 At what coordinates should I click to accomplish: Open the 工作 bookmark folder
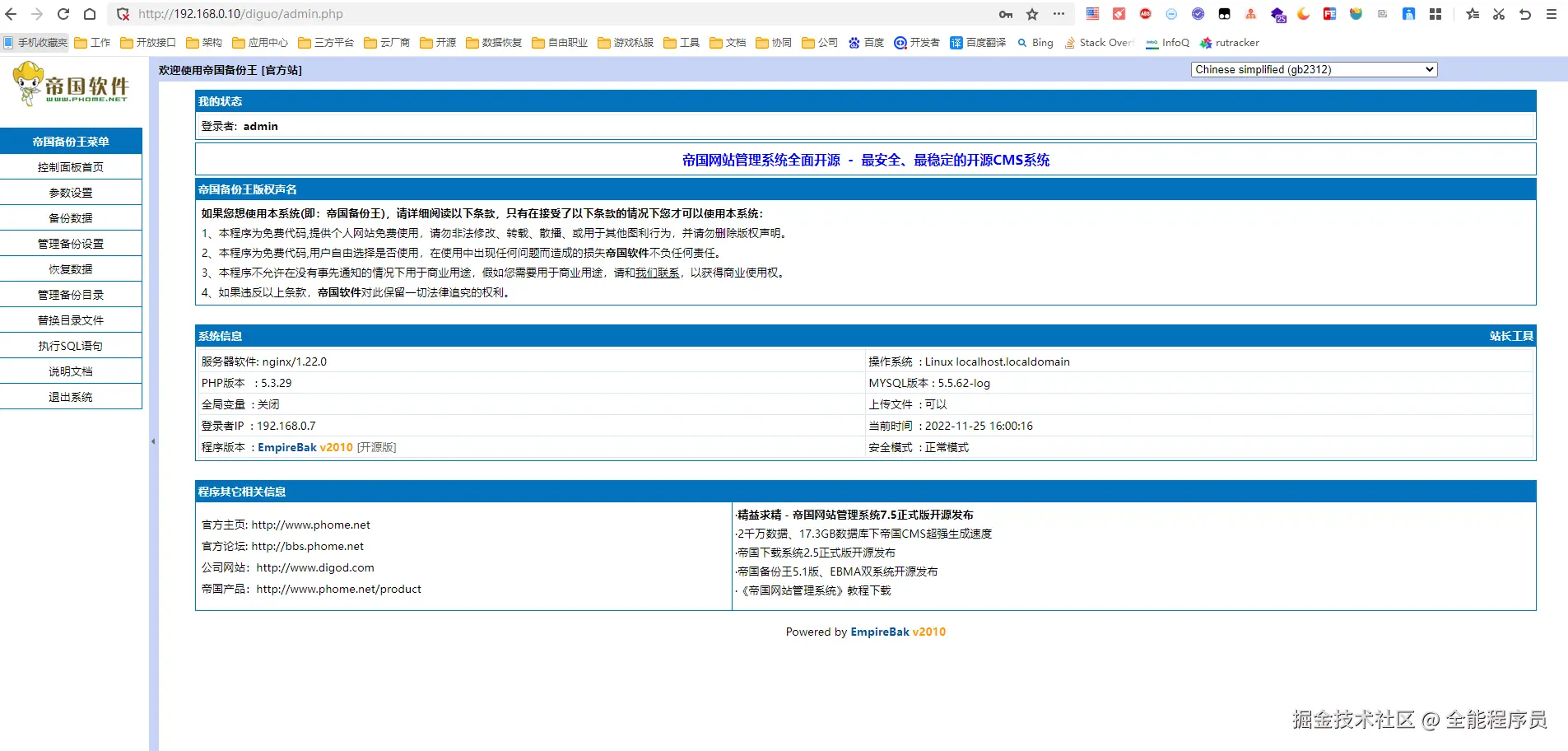click(92, 43)
